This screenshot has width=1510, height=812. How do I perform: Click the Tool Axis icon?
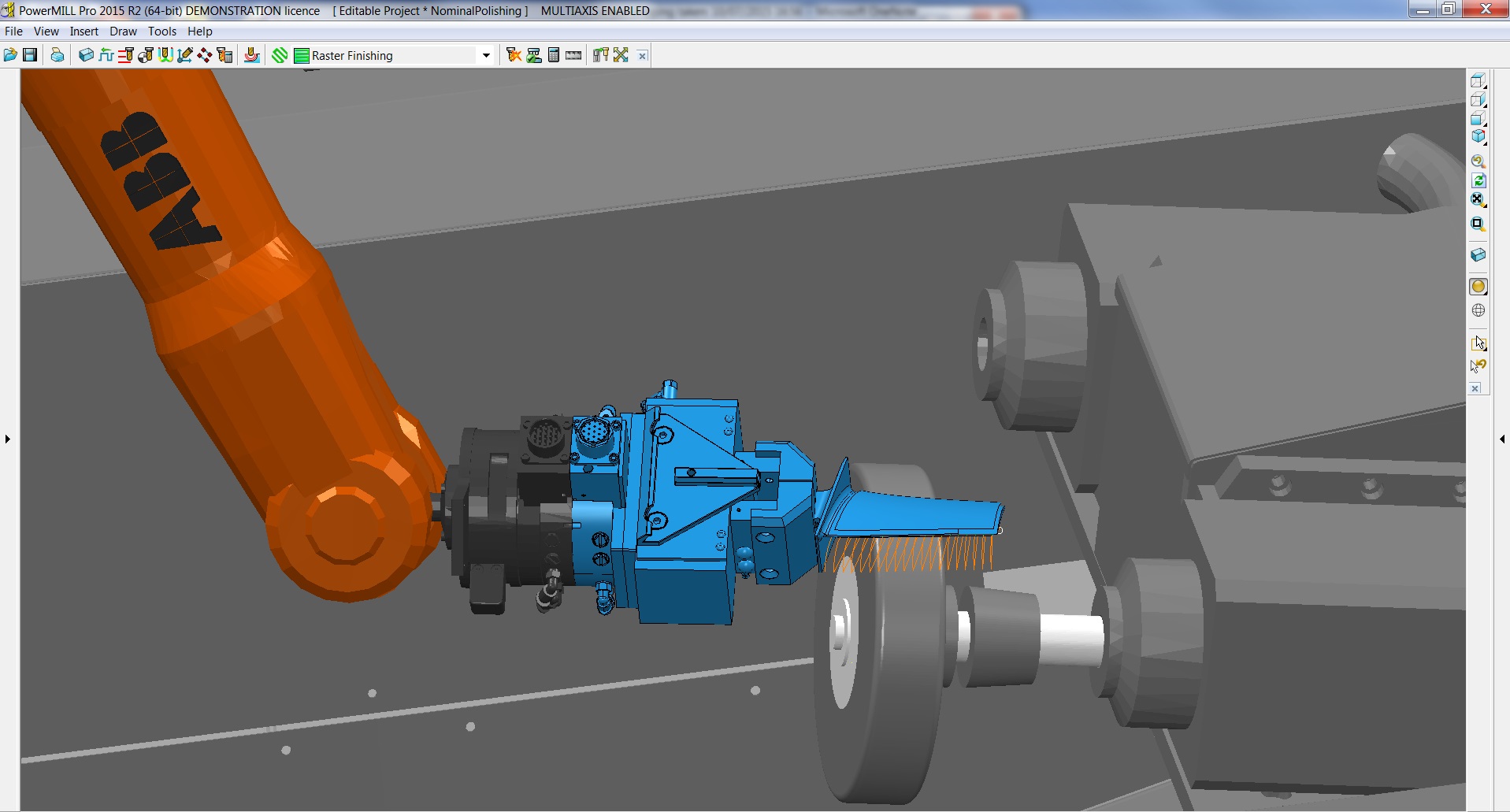tap(185, 55)
